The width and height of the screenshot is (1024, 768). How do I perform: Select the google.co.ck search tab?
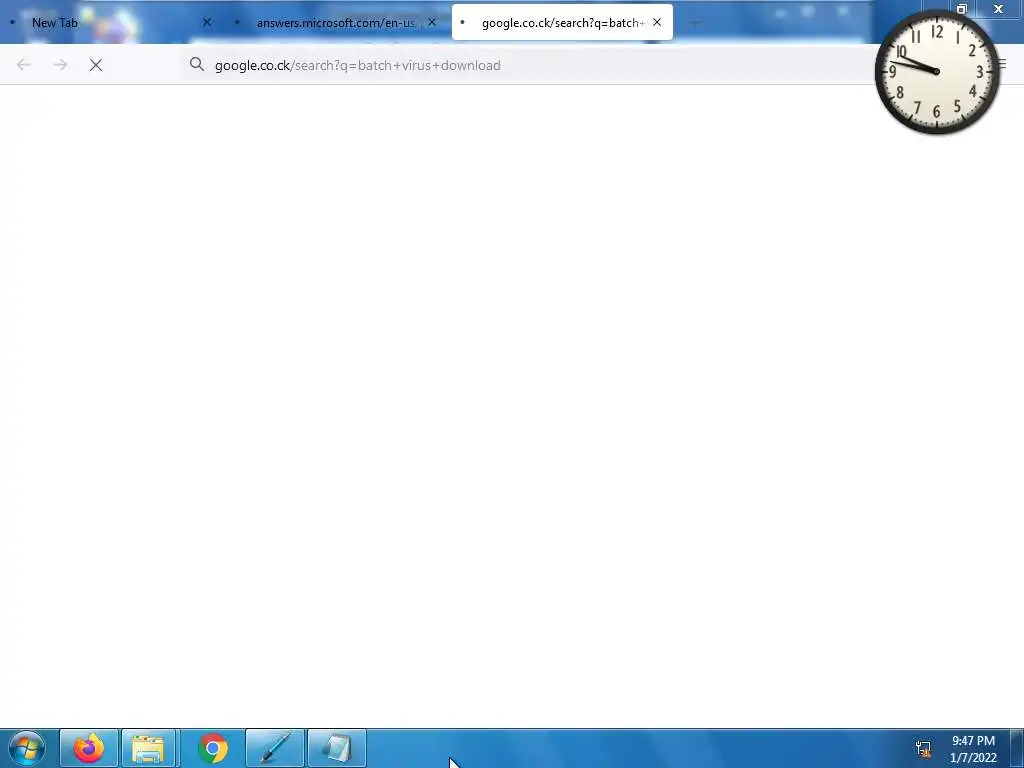click(x=562, y=23)
